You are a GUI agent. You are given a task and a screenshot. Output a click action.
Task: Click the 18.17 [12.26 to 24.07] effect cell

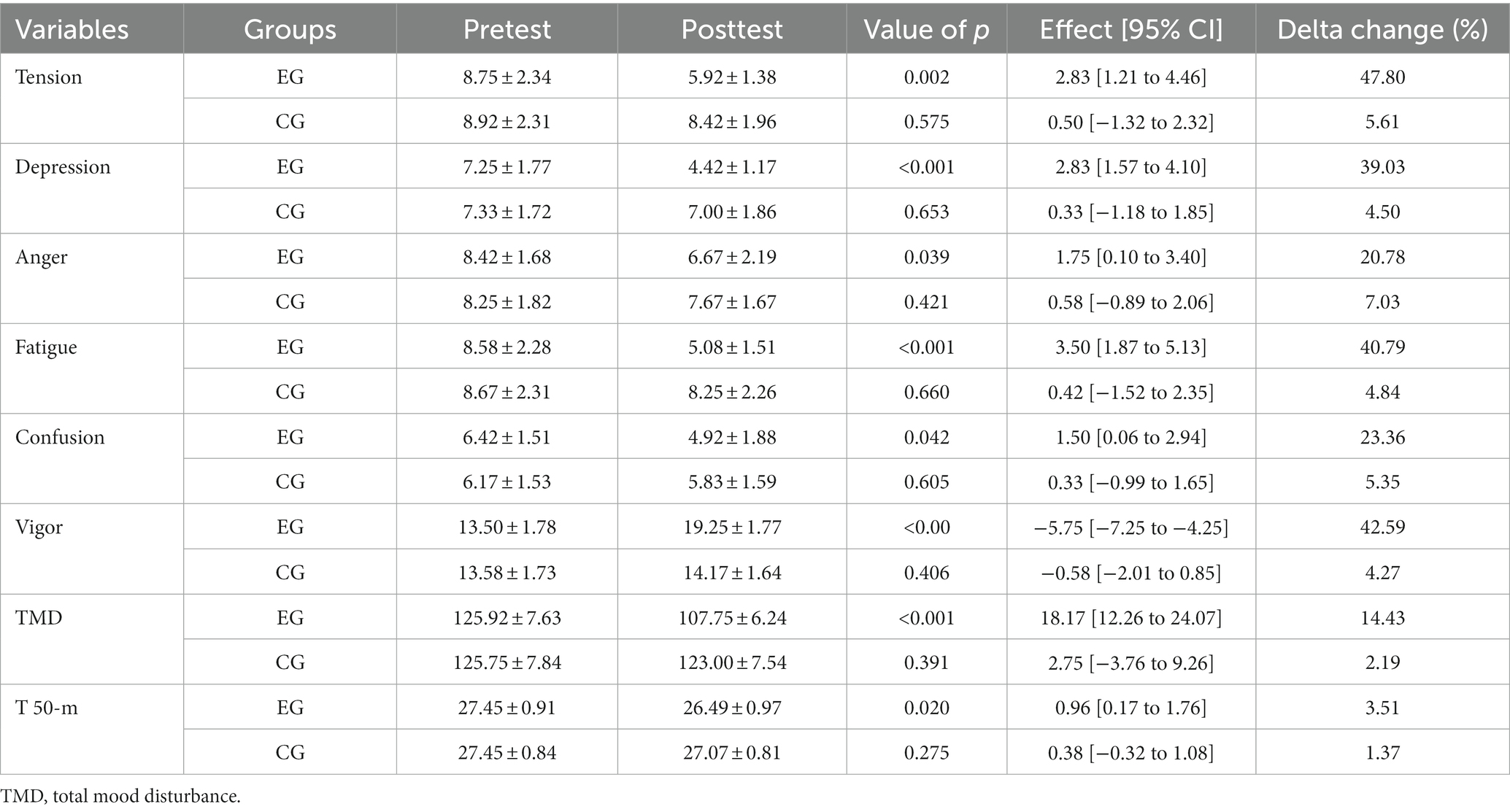click(1130, 618)
